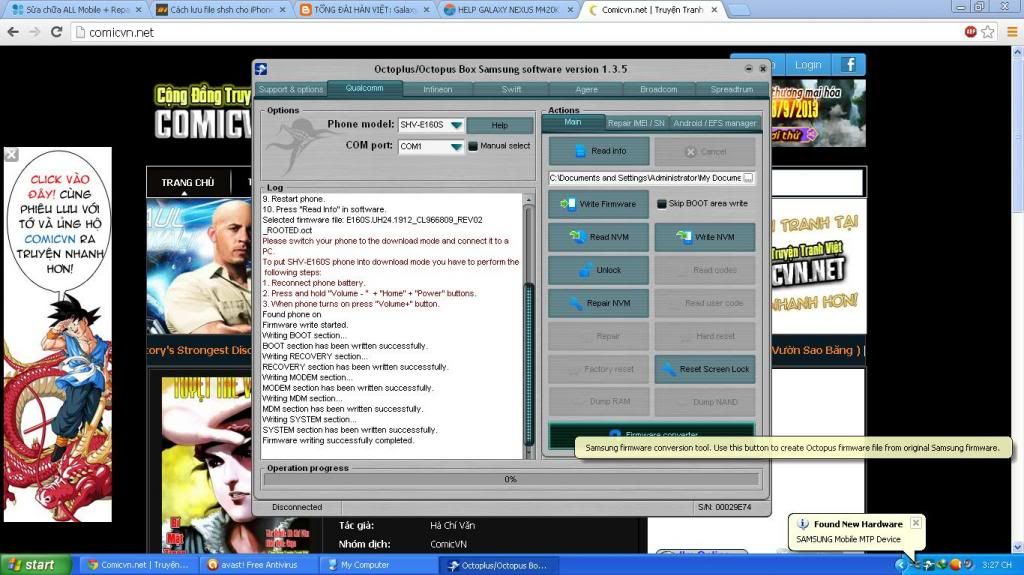The width and height of the screenshot is (1024, 575).
Task: Select the Spreadtrum platform tab
Action: coord(731,90)
